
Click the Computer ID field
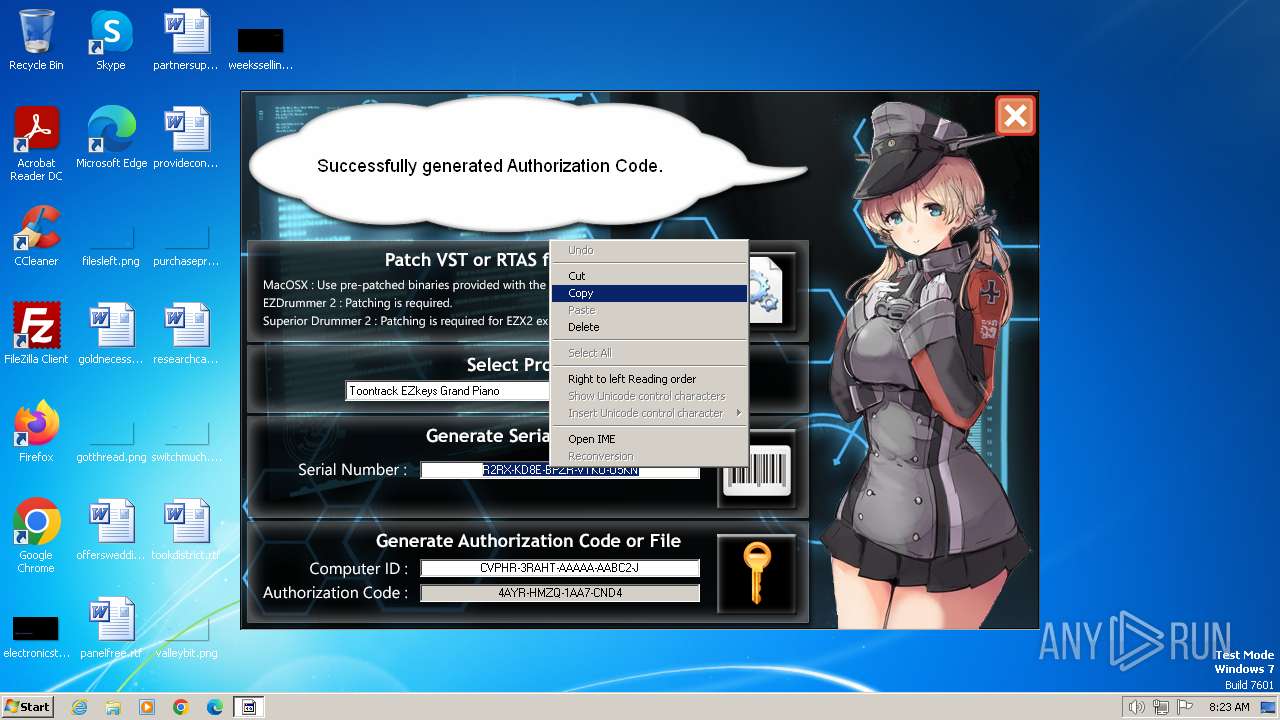point(560,568)
